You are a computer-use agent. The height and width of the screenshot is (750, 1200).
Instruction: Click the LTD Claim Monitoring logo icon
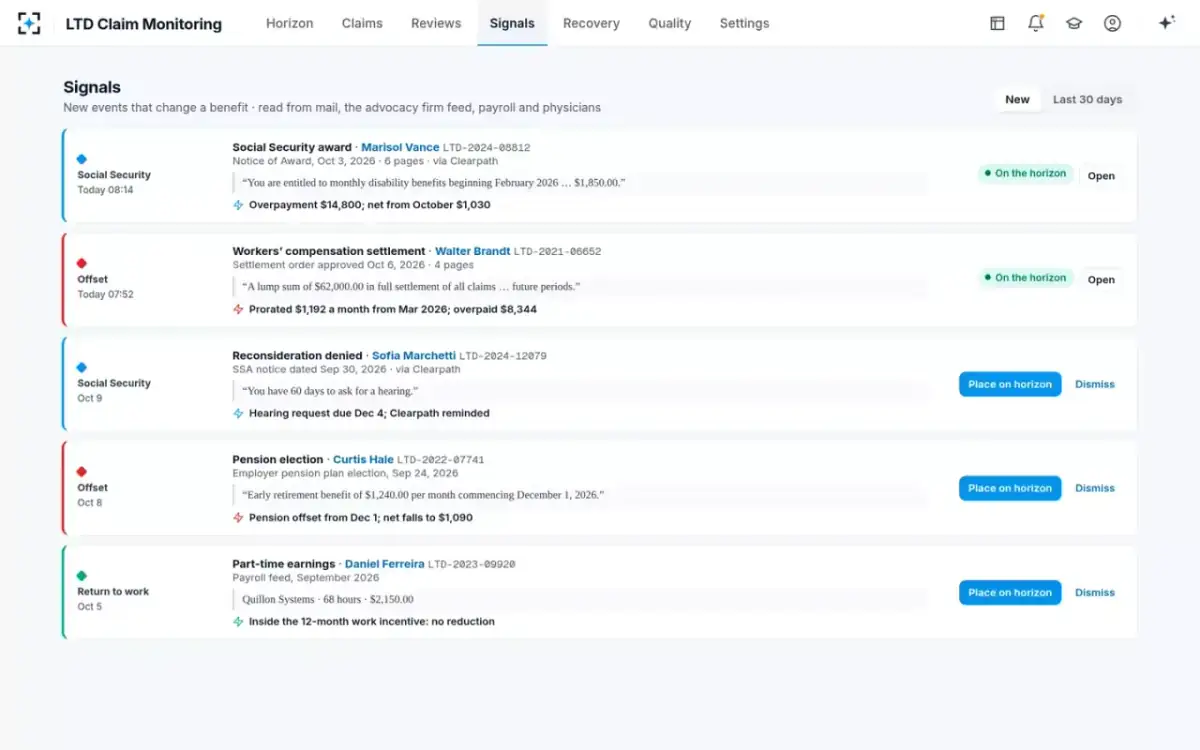click(x=30, y=23)
